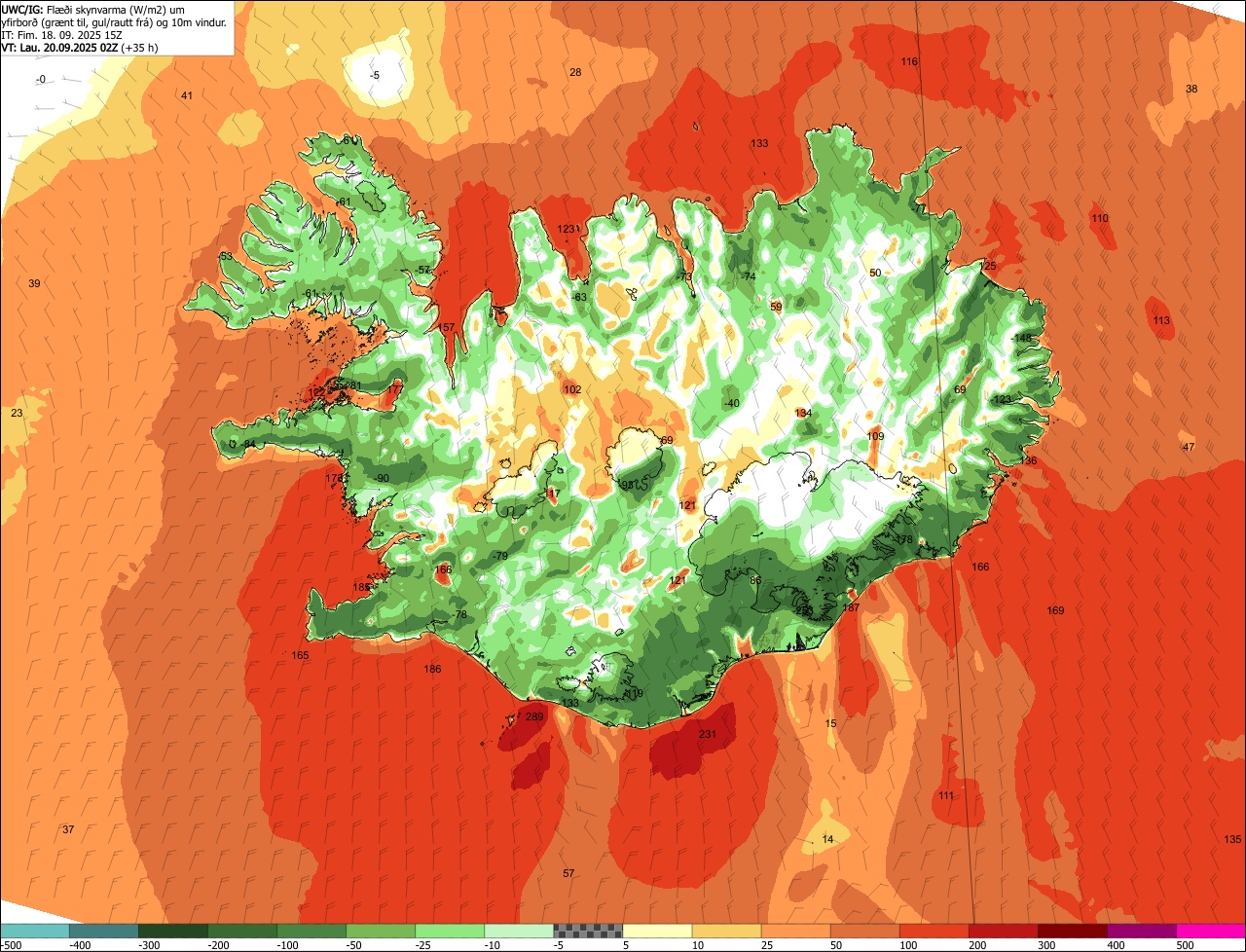
Task: Select the darkest green legend swatch above -300
Action: [173, 931]
